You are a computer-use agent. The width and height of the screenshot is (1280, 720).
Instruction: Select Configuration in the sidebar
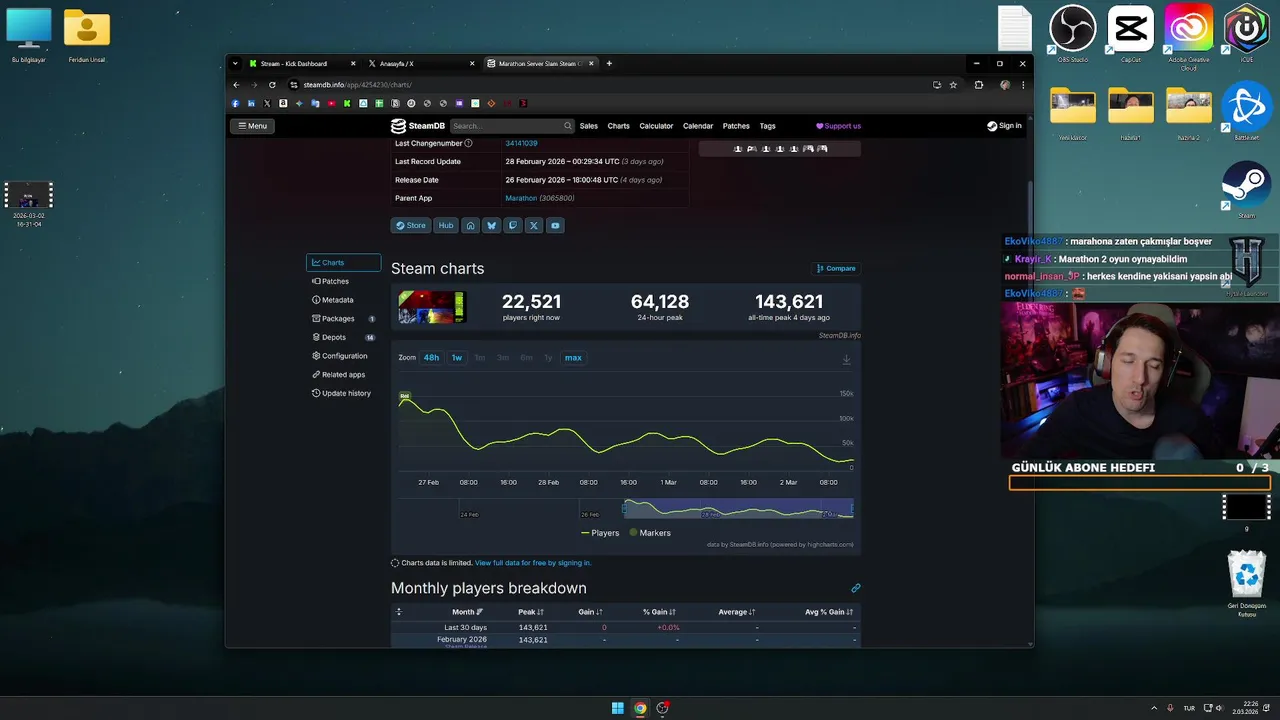click(x=343, y=356)
